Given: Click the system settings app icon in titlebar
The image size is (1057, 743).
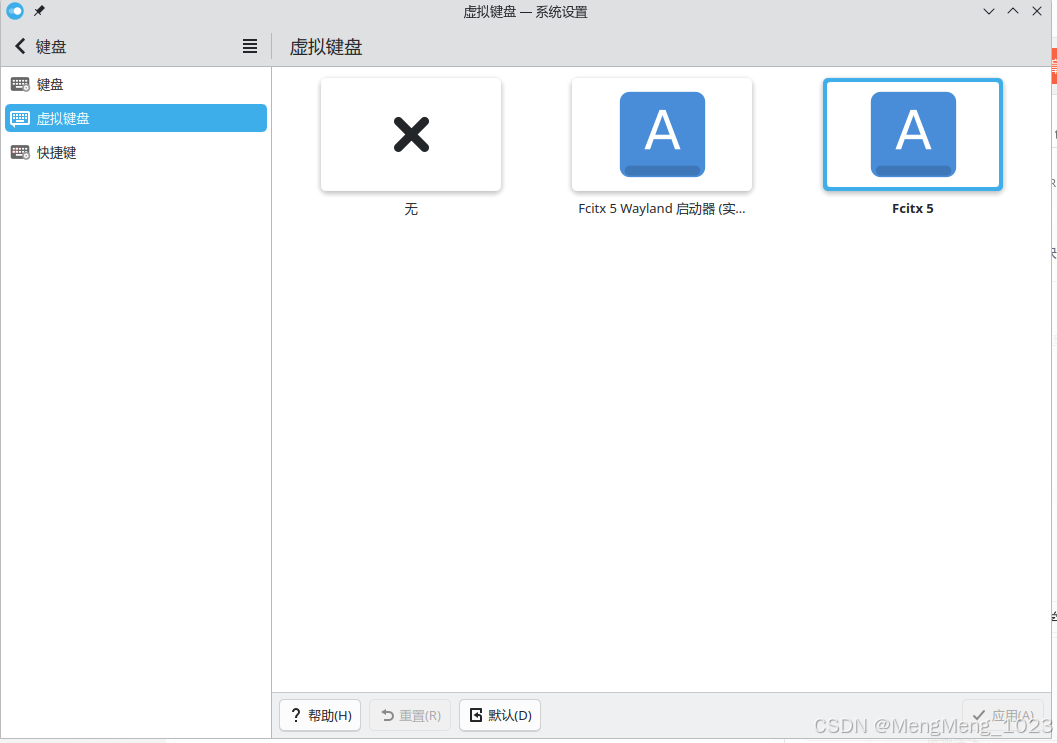Looking at the screenshot, I should [15, 11].
